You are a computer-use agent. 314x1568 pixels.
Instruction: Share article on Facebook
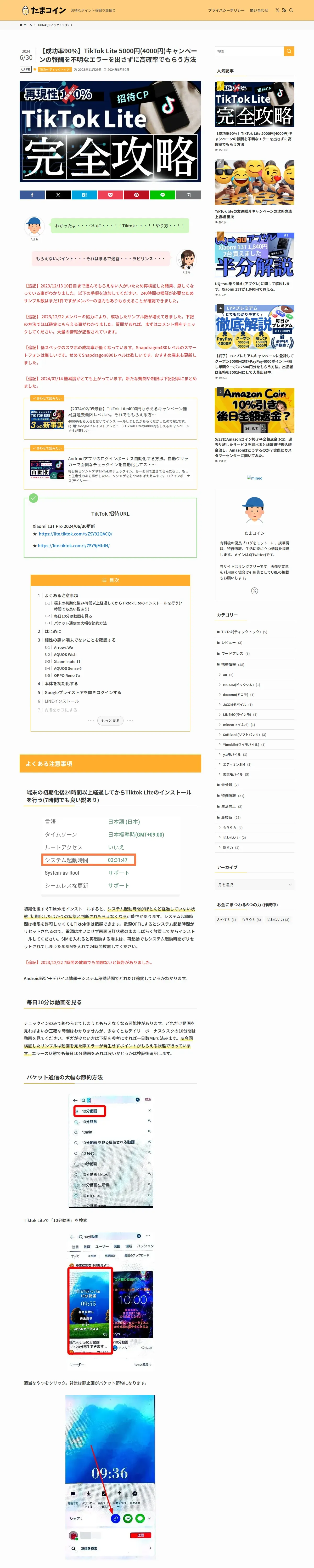(32, 195)
